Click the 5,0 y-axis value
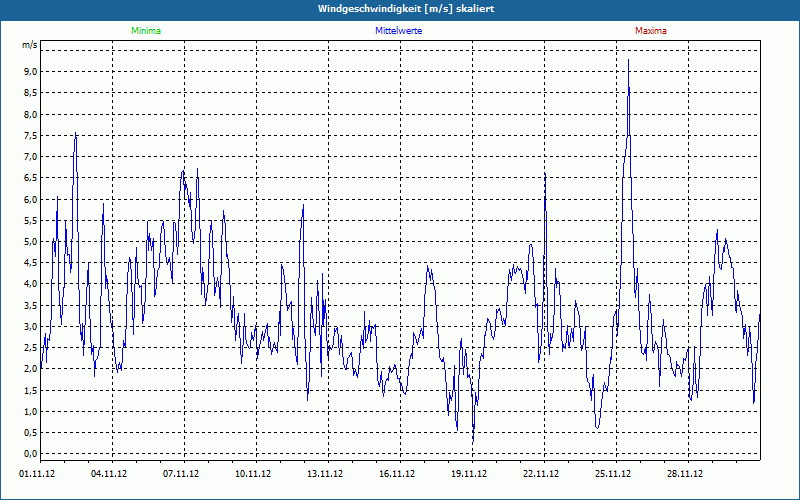 (31, 242)
